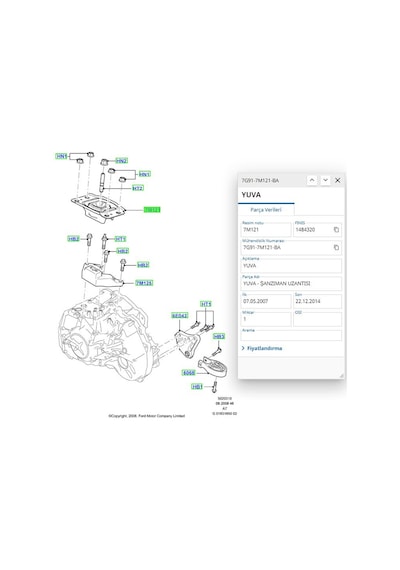
Task: Select the HB3 bolt callout label
Action: pyautogui.click(x=219, y=337)
